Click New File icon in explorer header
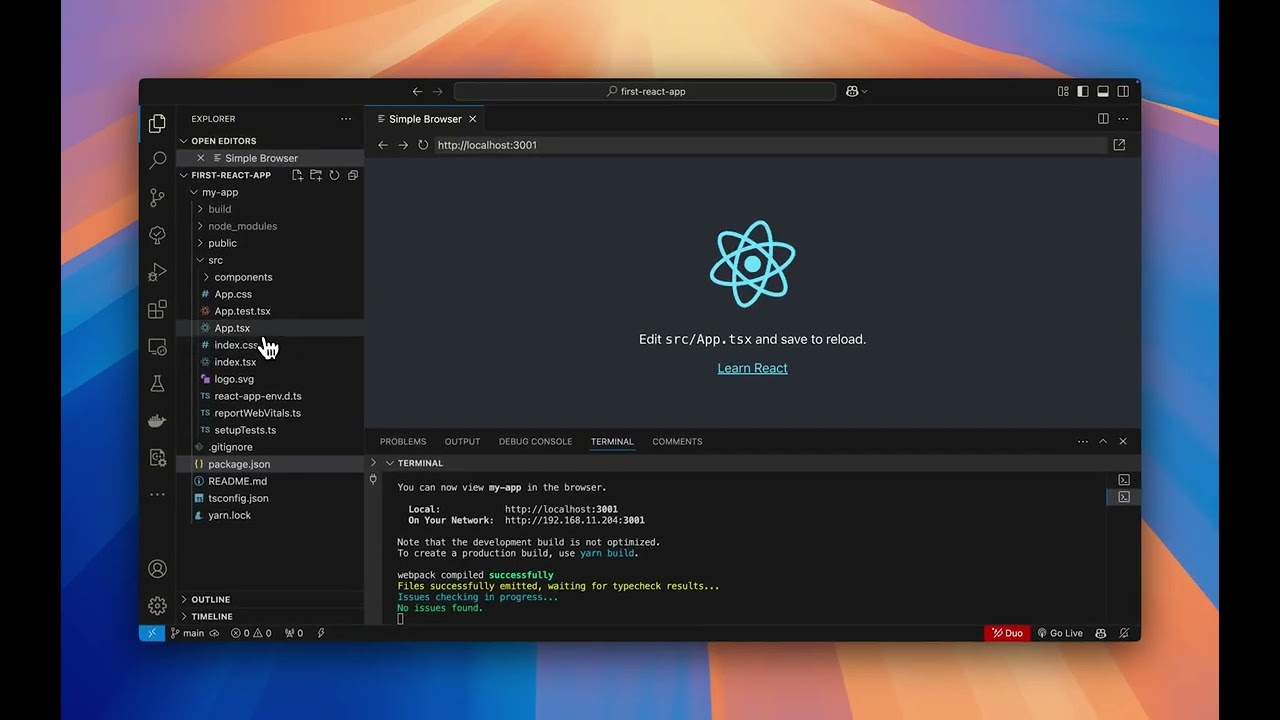The width and height of the screenshot is (1280, 720). [297, 175]
